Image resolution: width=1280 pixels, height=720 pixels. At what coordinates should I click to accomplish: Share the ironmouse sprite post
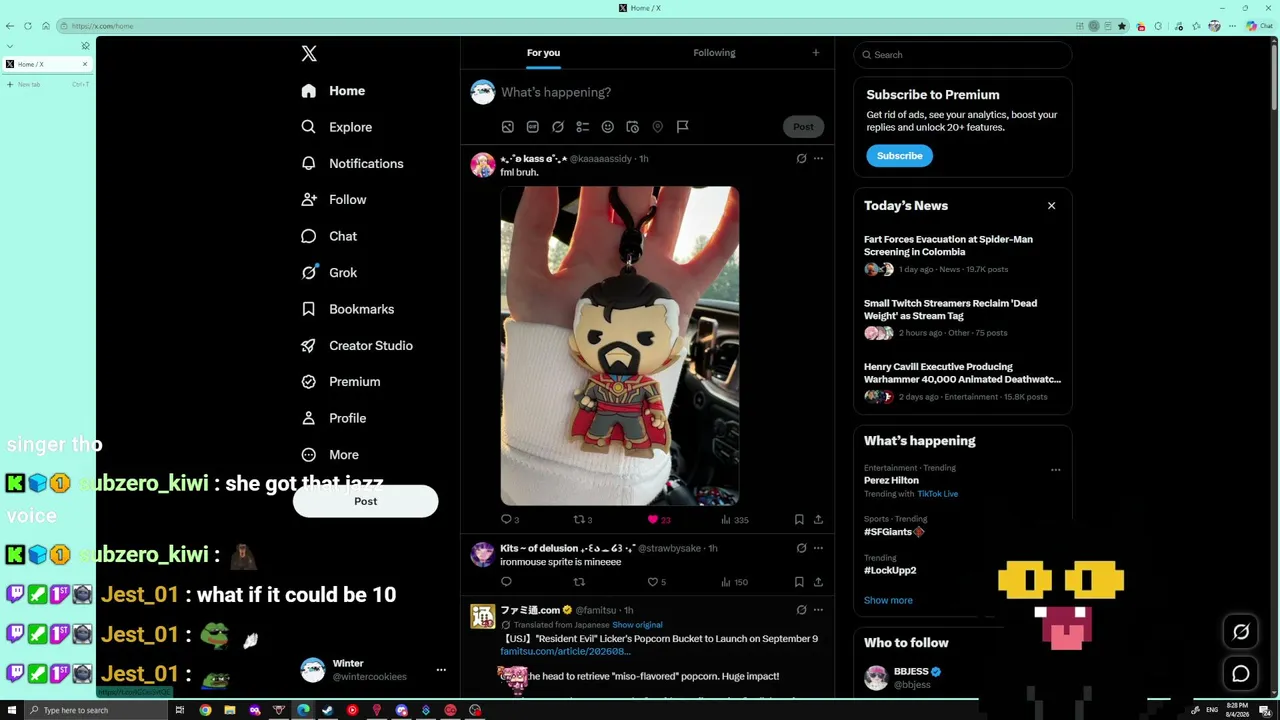818,582
